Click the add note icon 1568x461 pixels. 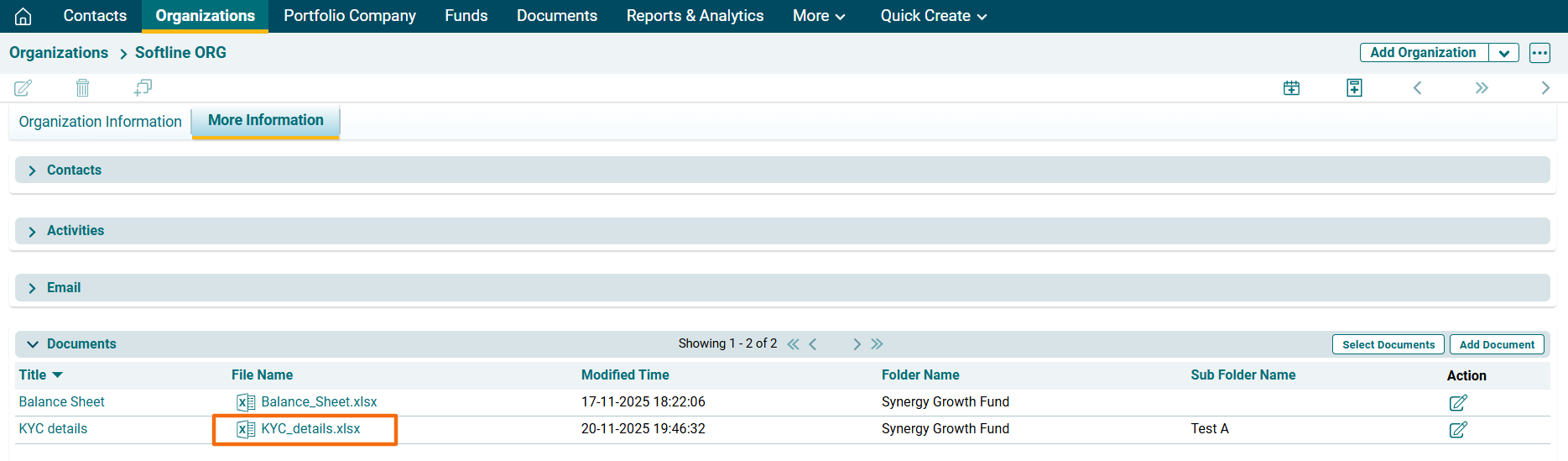click(x=1354, y=88)
